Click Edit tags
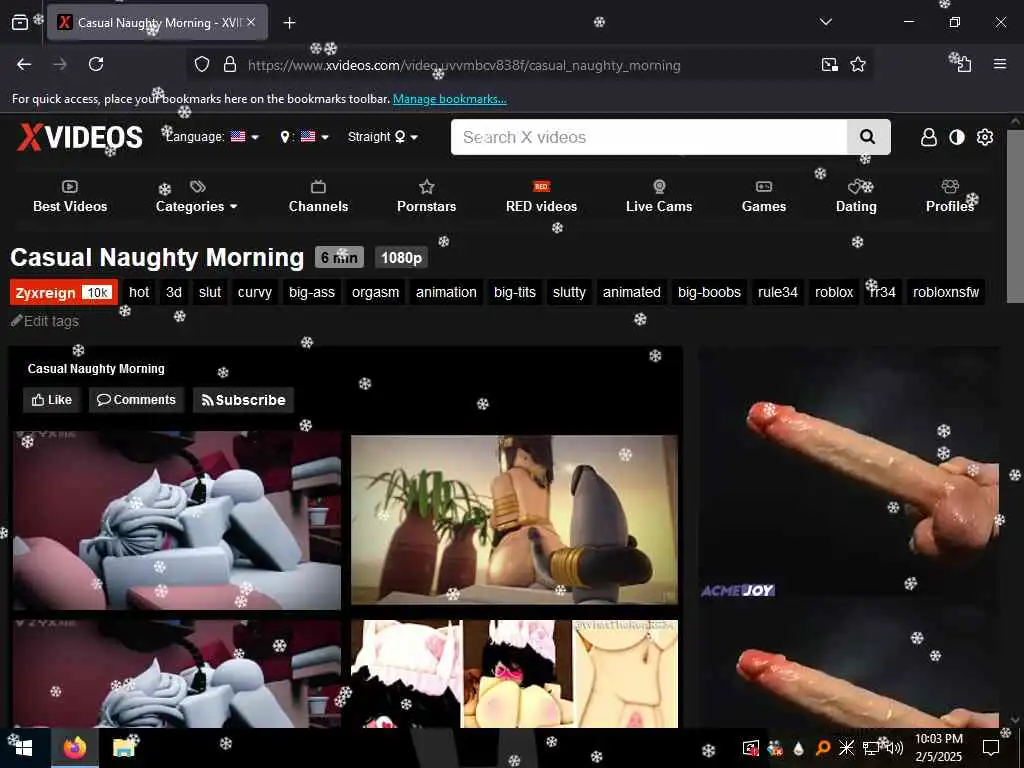This screenshot has width=1024, height=768. pos(45,321)
